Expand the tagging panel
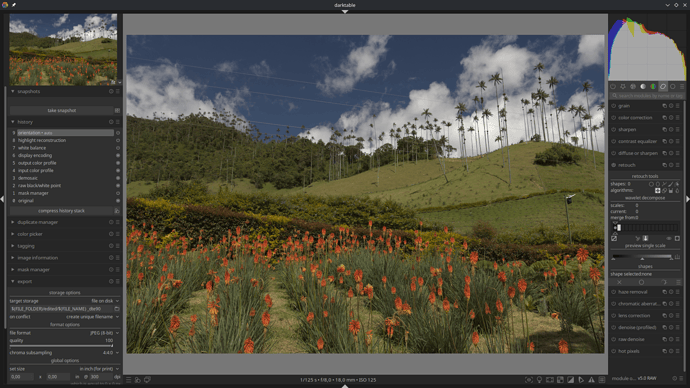The width and height of the screenshot is (690, 388). click(12, 246)
